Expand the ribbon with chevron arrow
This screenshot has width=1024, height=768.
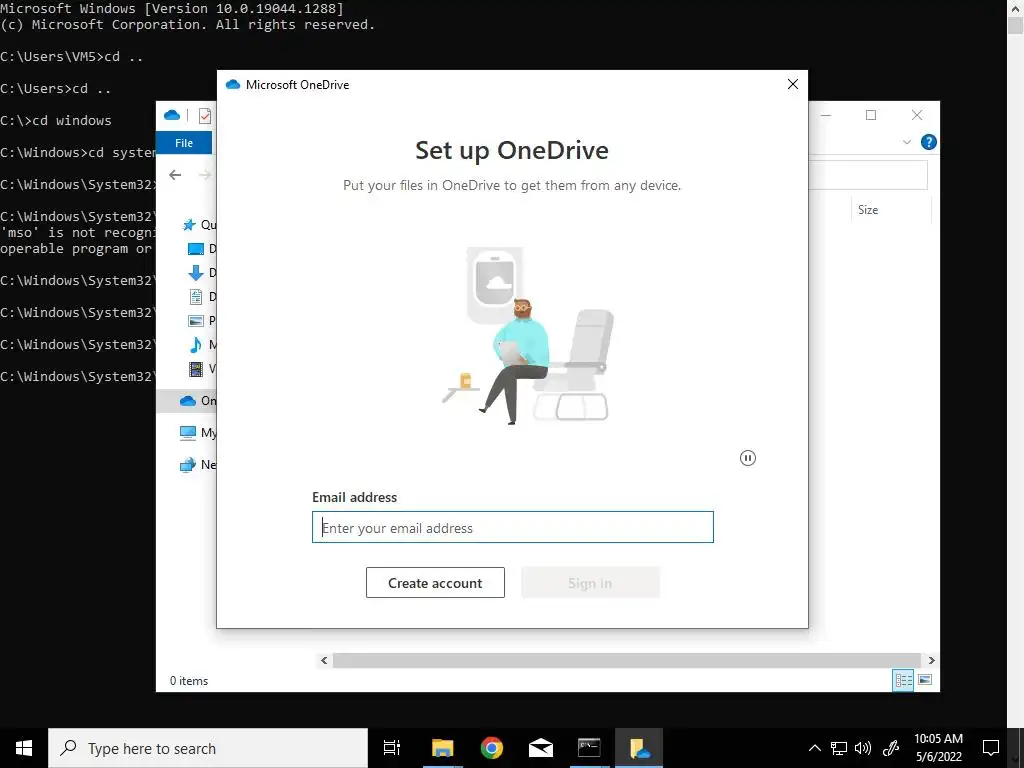906,142
